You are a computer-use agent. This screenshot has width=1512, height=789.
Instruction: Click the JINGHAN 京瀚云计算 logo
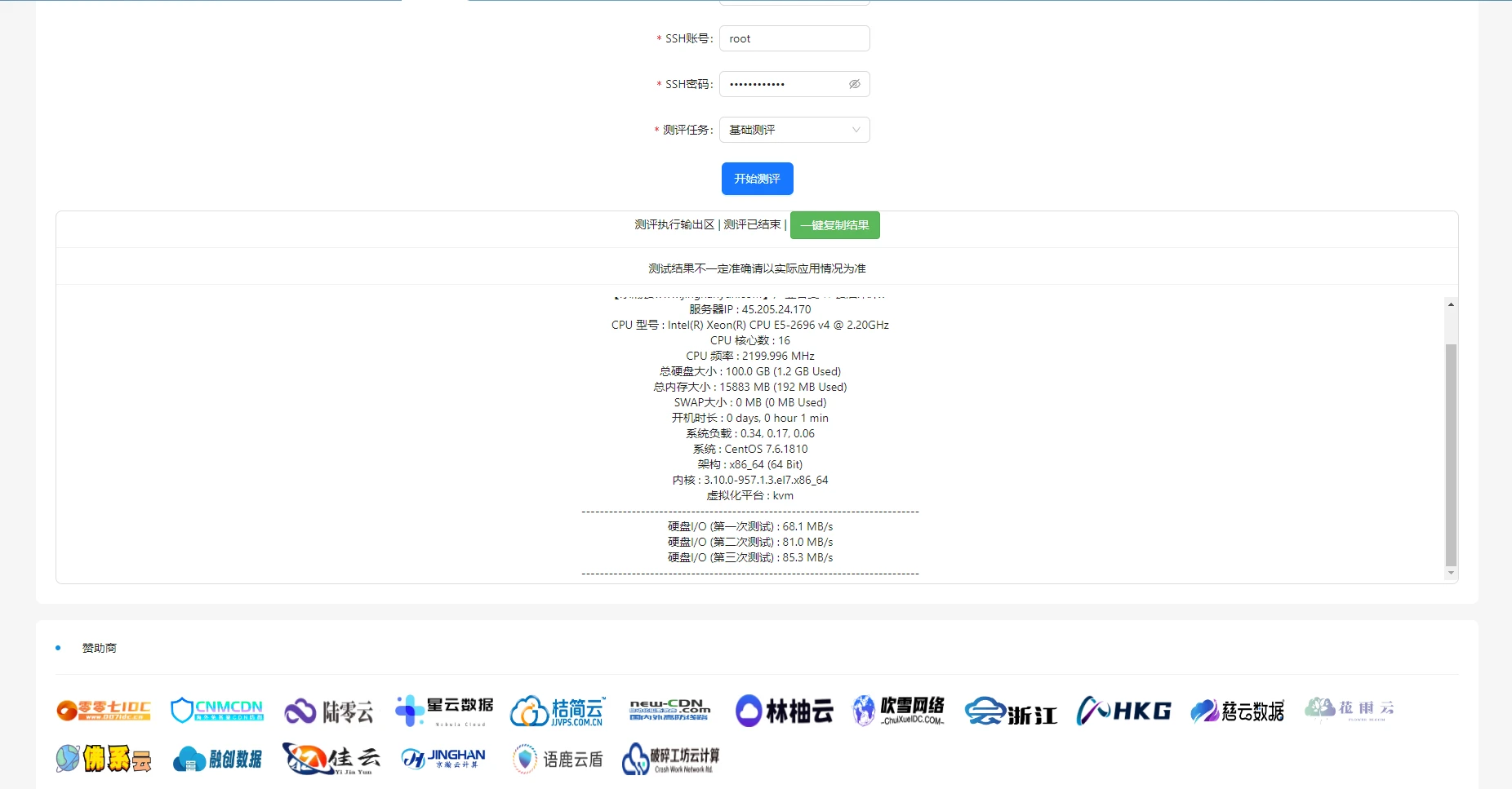click(x=443, y=759)
